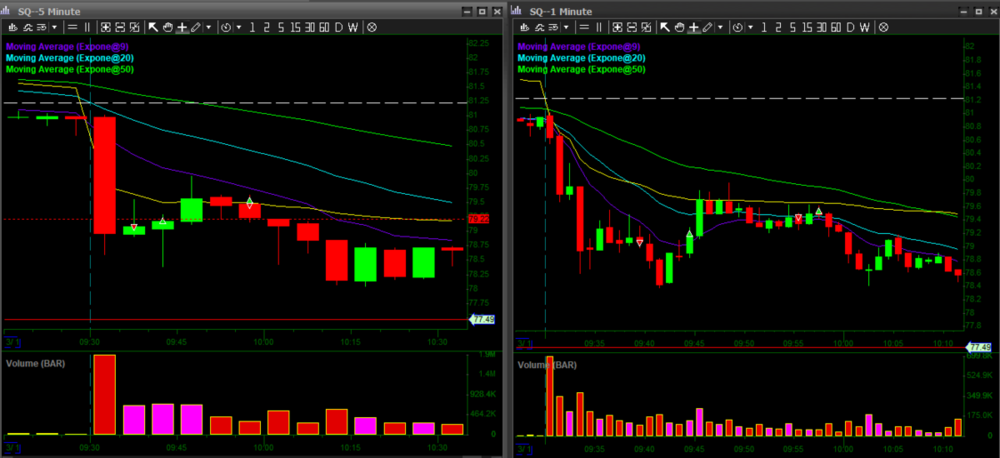Activate the hand pan tool in 1-minute chart
The height and width of the screenshot is (458, 1000).
coord(680,28)
